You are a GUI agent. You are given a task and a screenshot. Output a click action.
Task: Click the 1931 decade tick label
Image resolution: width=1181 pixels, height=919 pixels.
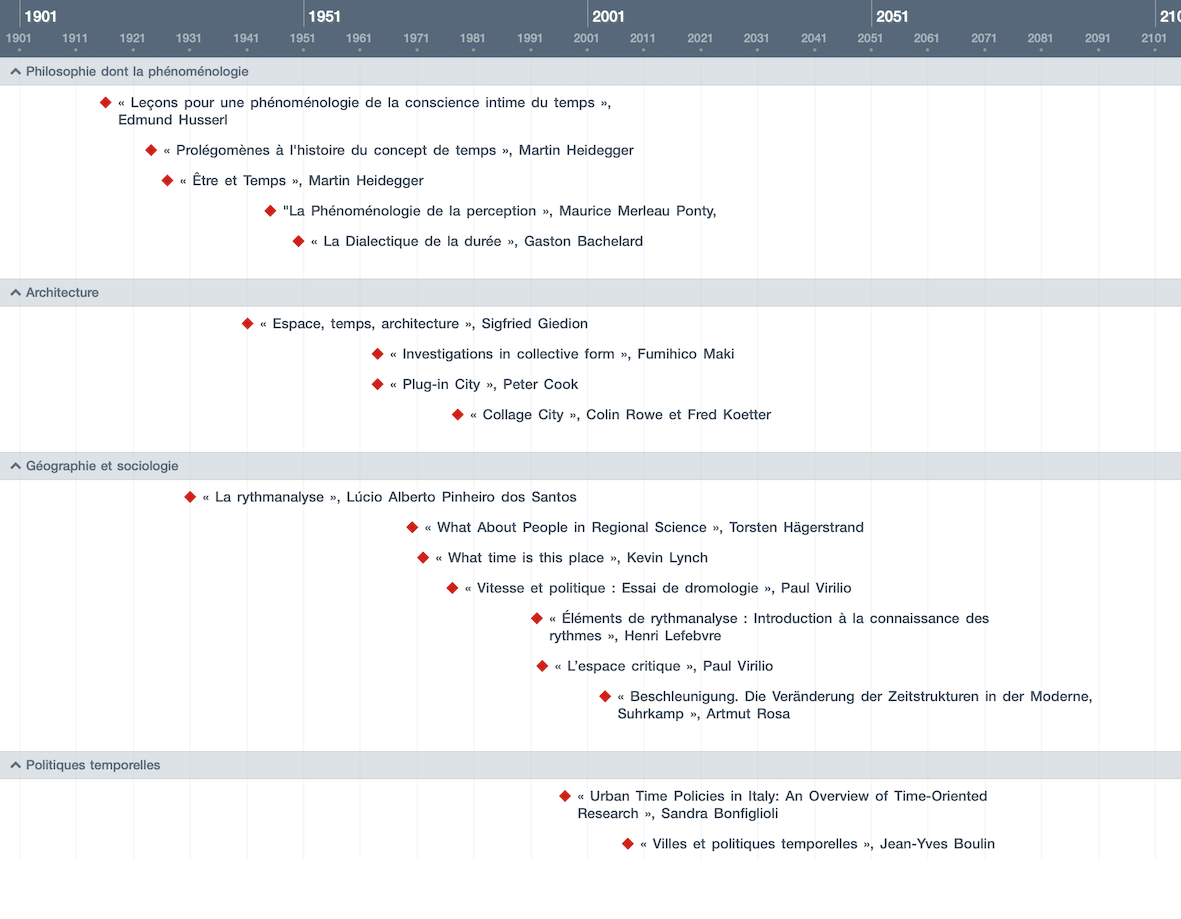188,38
